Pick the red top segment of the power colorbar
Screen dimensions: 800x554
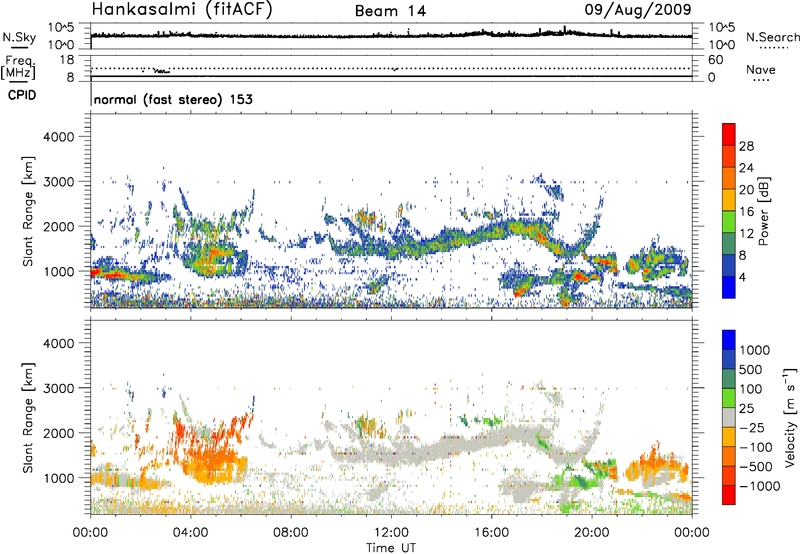click(x=729, y=135)
